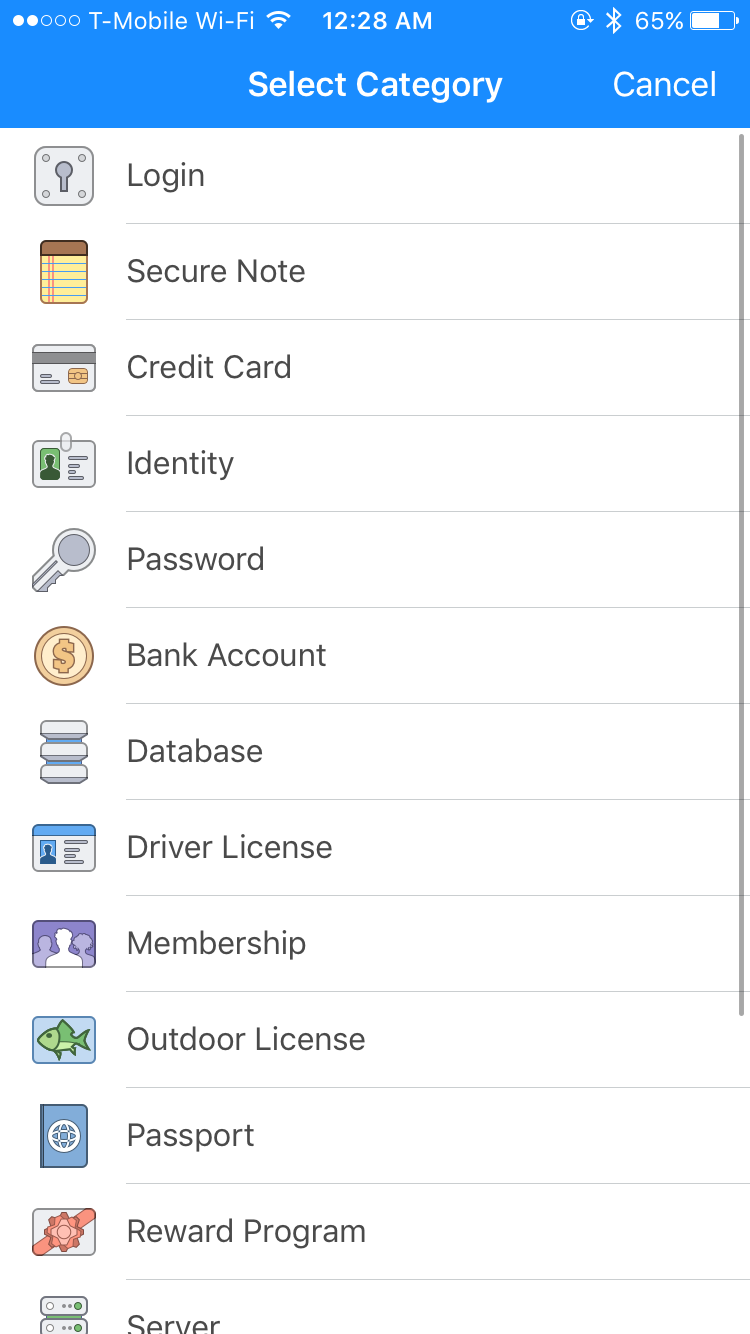Tap the Passport booklet icon
The width and height of the screenshot is (750, 1334).
point(64,1136)
